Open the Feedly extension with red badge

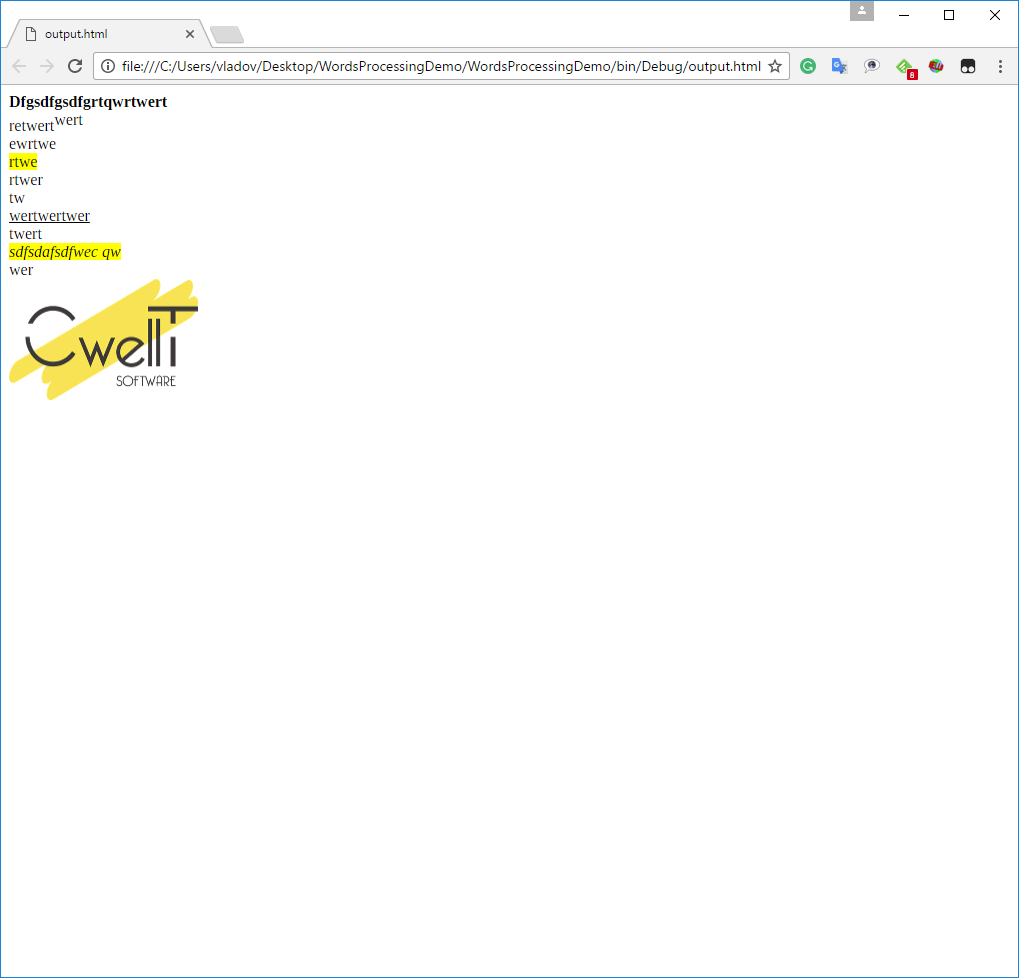coord(906,68)
